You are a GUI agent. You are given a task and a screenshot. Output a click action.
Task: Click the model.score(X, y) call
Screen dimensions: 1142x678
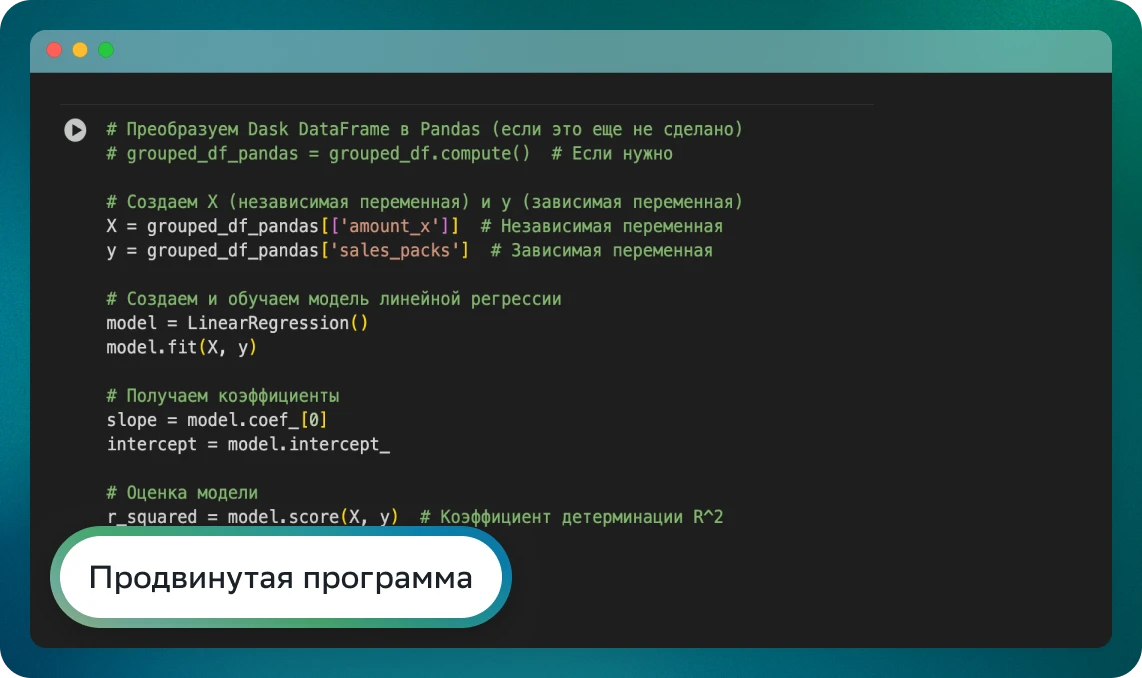point(313,517)
